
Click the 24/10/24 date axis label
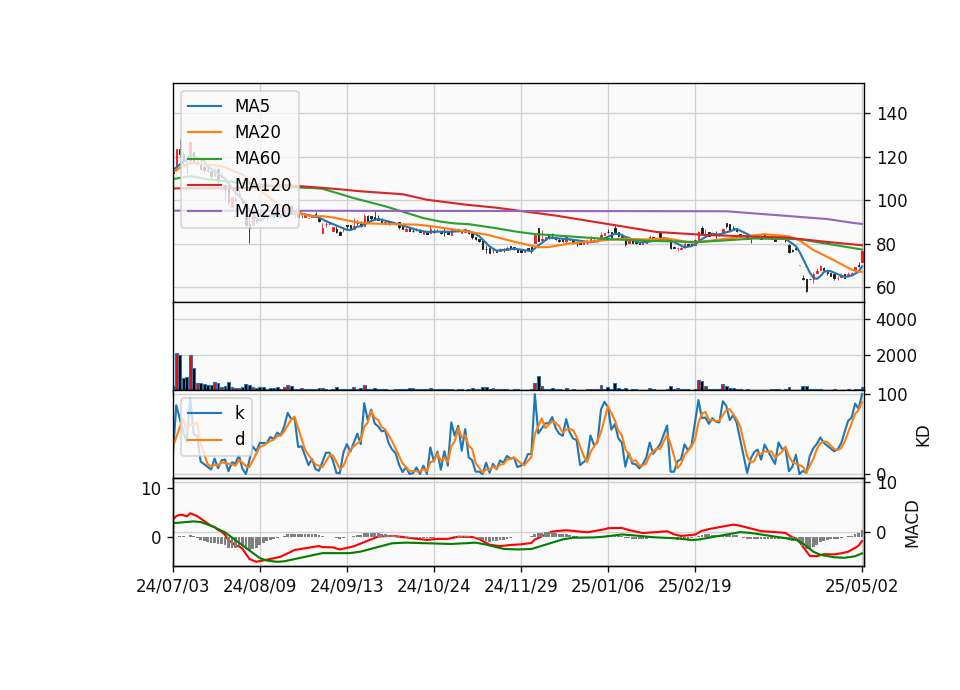(x=433, y=586)
